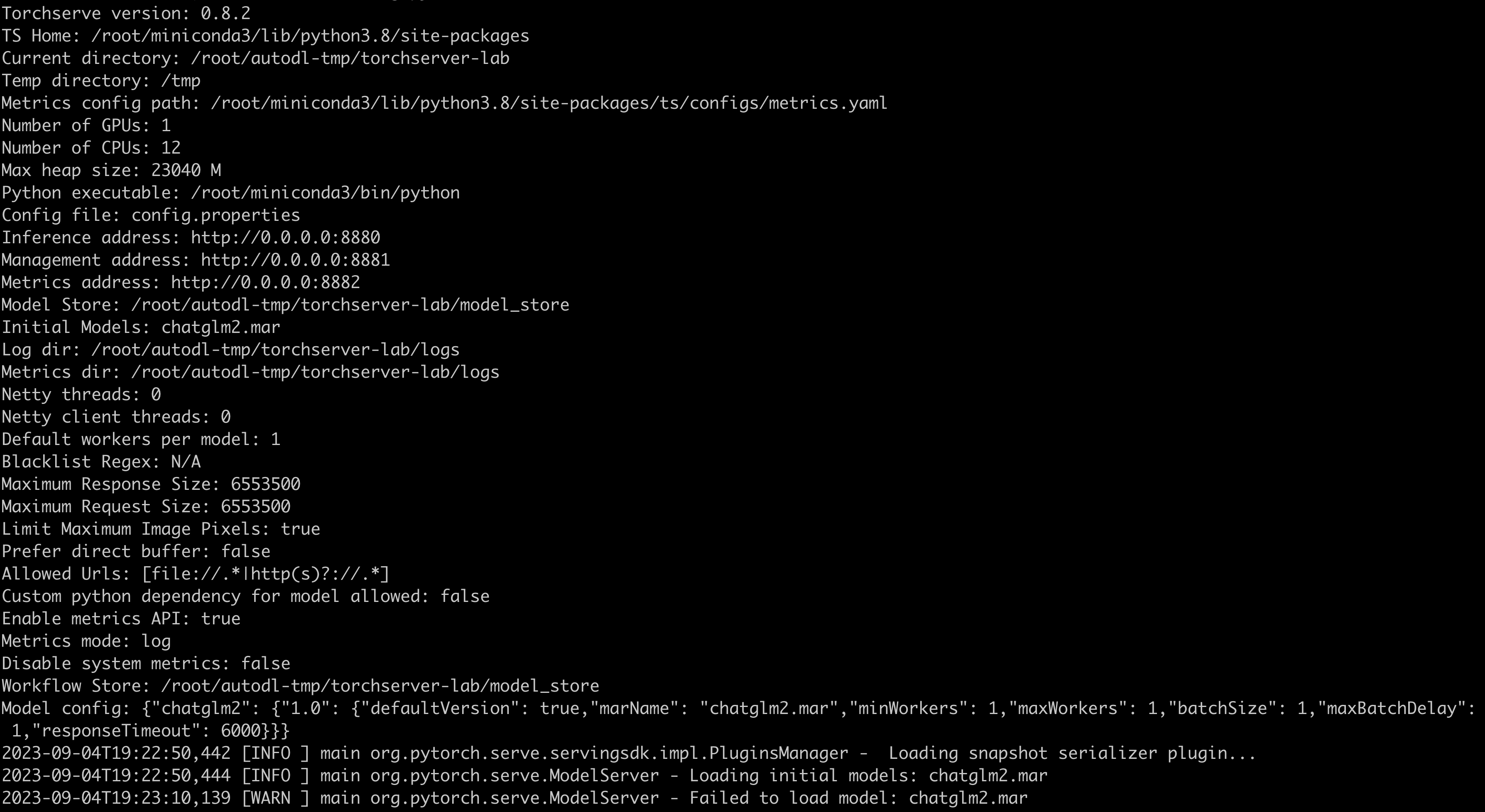Click the Workflow Store path

pyautogui.click(x=380, y=686)
